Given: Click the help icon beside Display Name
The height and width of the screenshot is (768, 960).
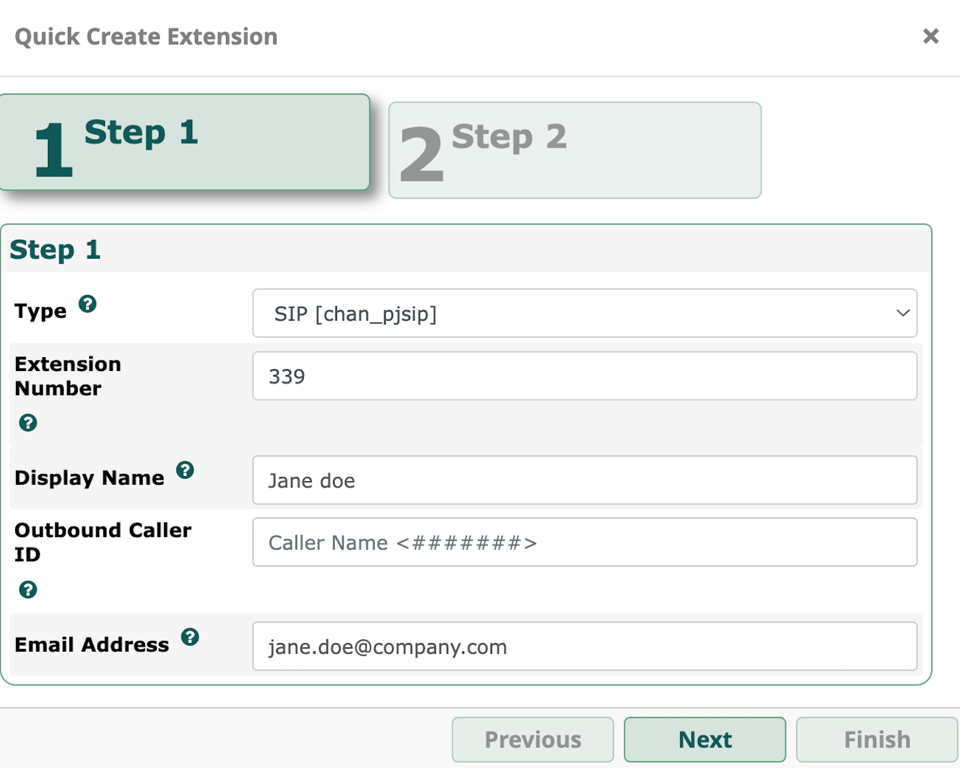Looking at the screenshot, I should coord(184,470).
